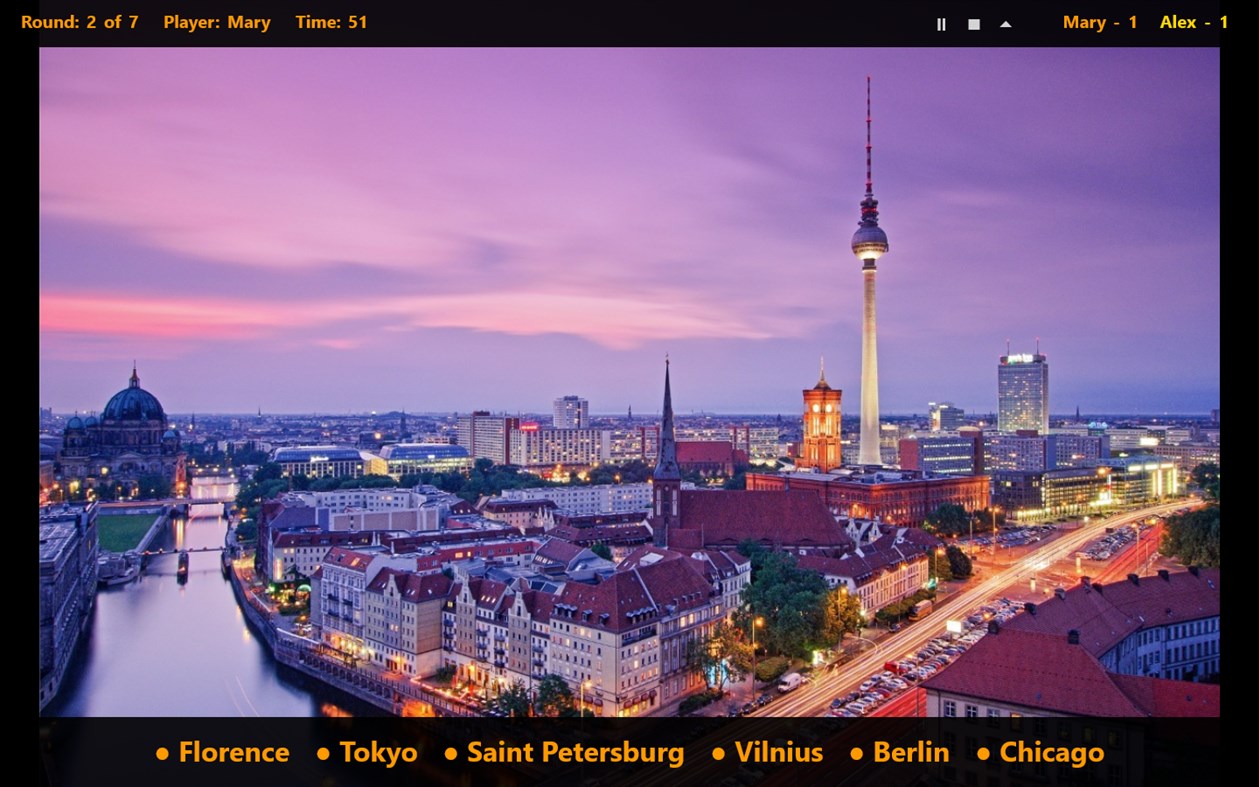The height and width of the screenshot is (787, 1259).
Task: Click the bullet icon beside Florence
Action: tap(163, 753)
